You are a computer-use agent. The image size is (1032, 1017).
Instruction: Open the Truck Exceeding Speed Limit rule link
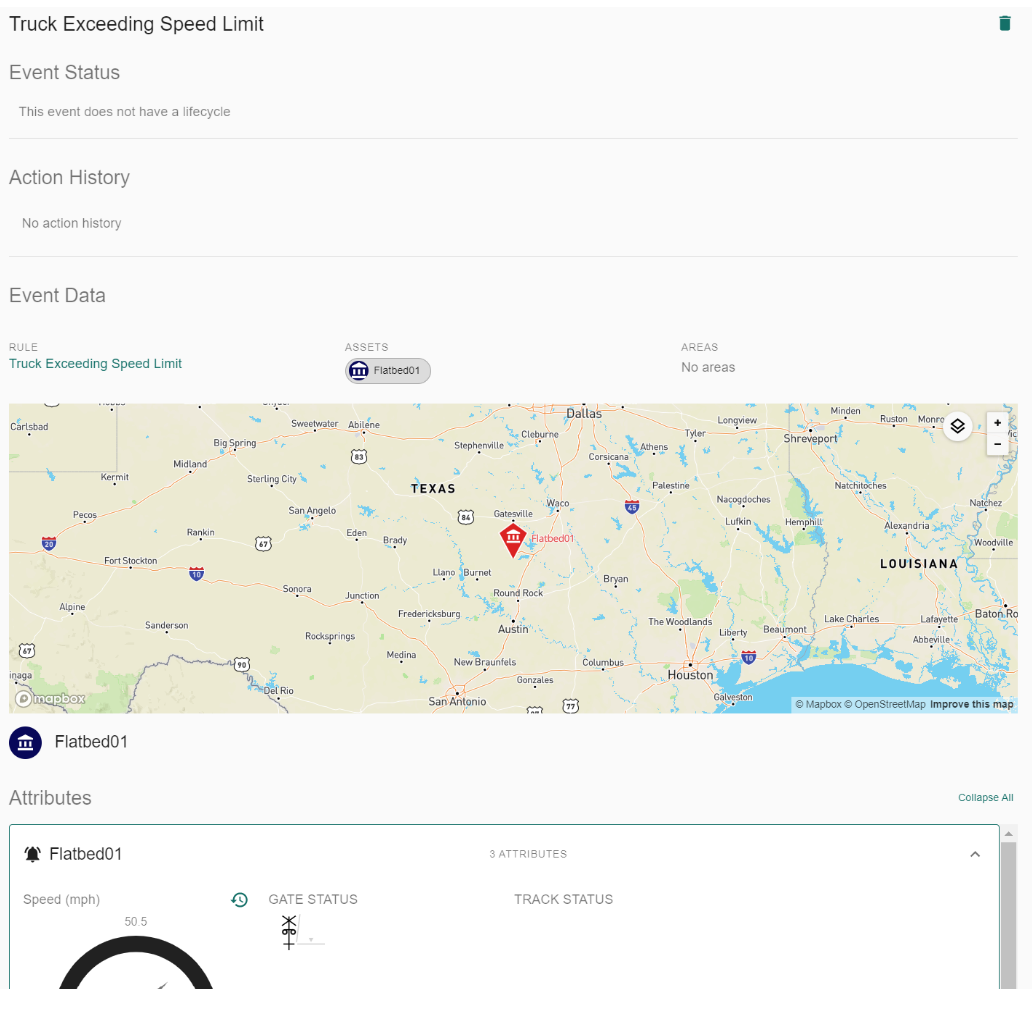coord(95,364)
